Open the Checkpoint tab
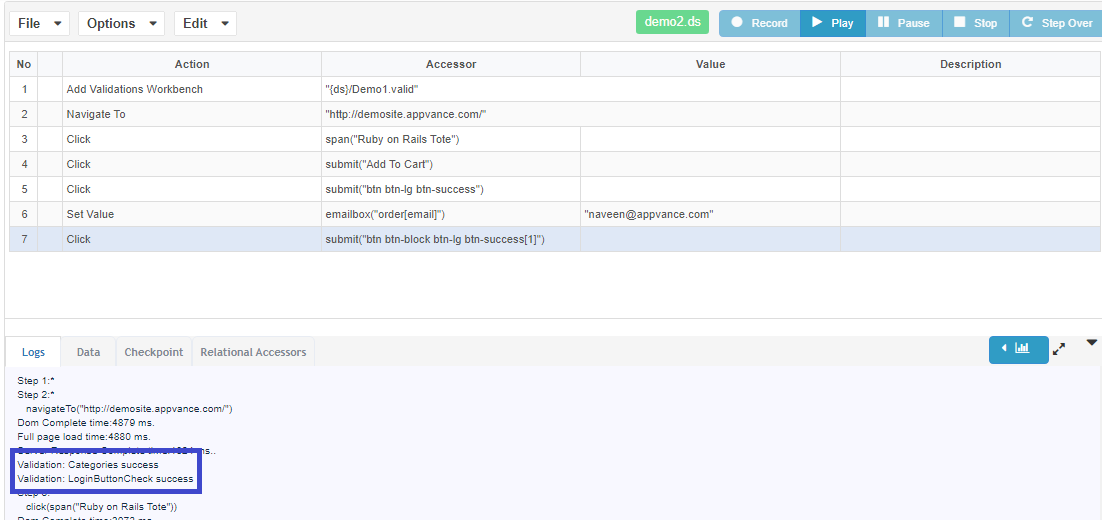The image size is (1102, 520). click(154, 352)
